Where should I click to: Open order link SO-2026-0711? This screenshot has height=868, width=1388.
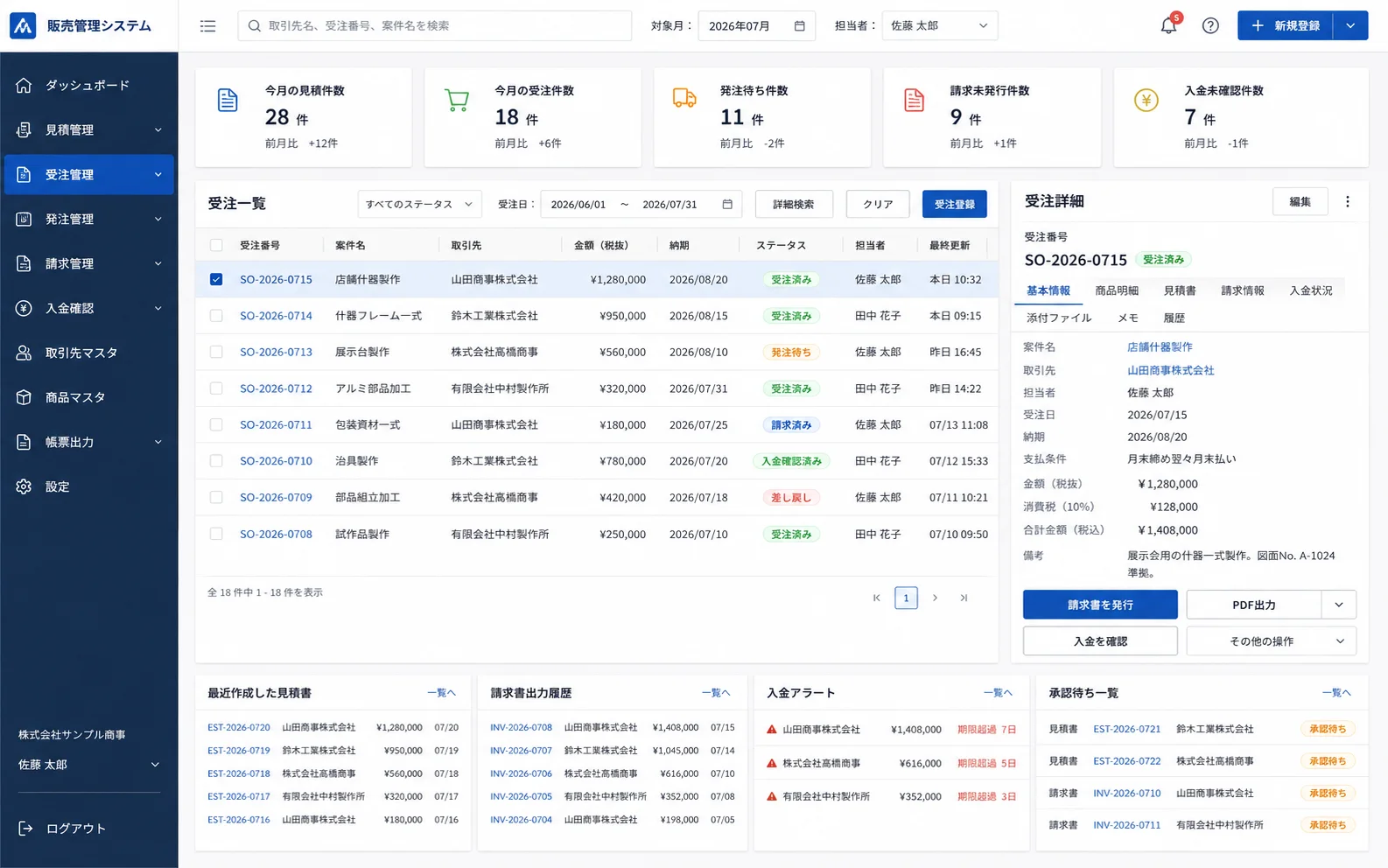[276, 425]
